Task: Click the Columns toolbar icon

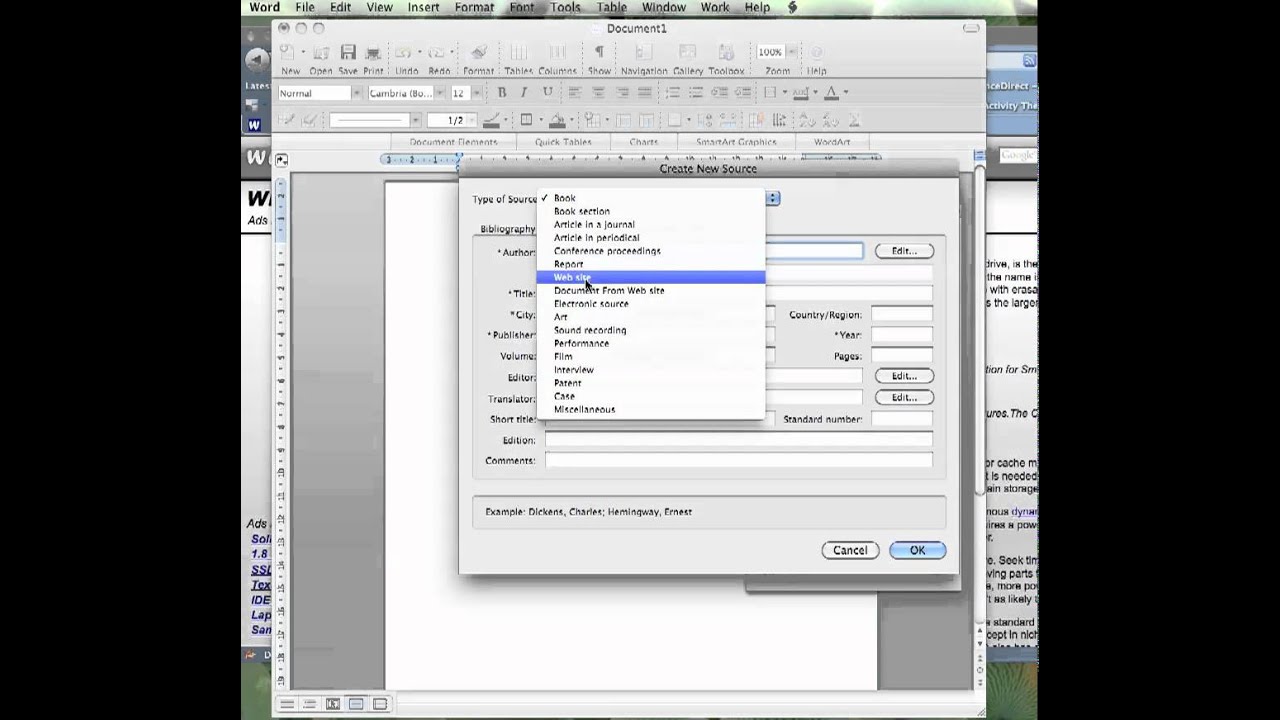Action: (x=556, y=53)
